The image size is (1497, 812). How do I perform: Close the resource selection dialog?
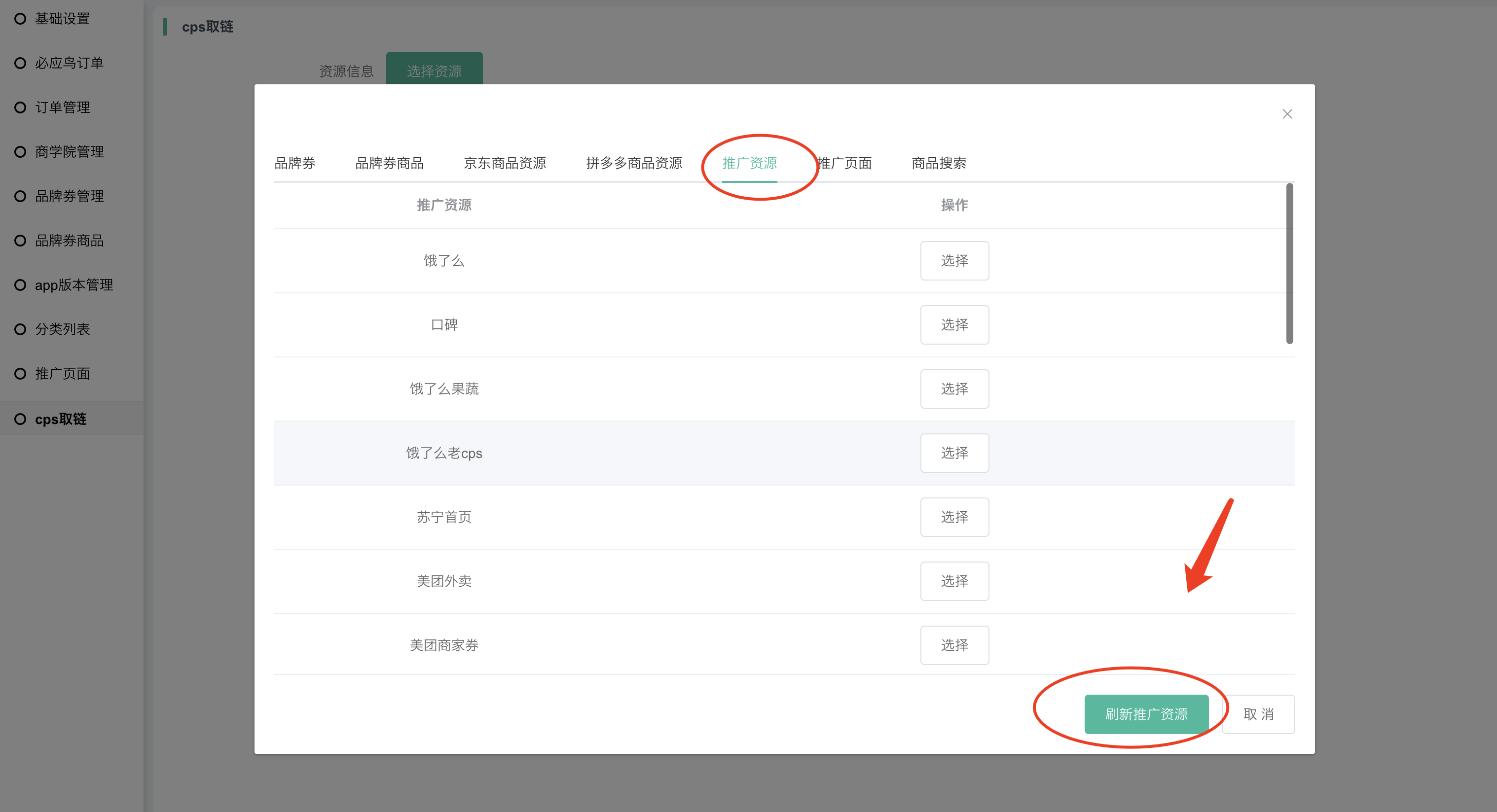click(1286, 114)
